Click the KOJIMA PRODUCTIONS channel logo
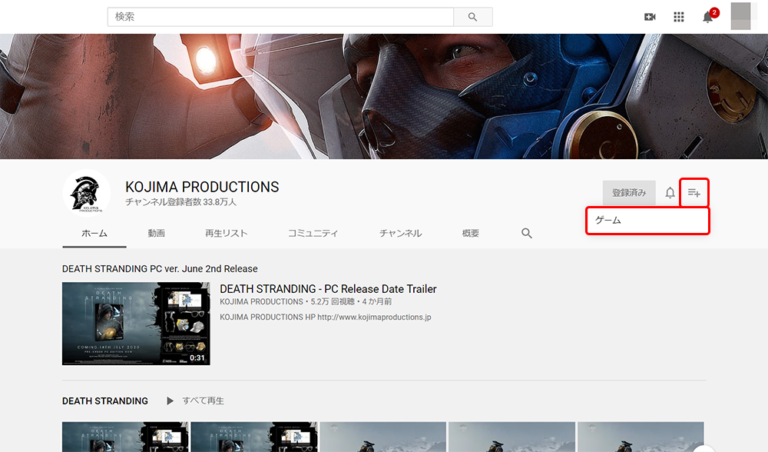Screen dimensions: 768x452 point(86,193)
